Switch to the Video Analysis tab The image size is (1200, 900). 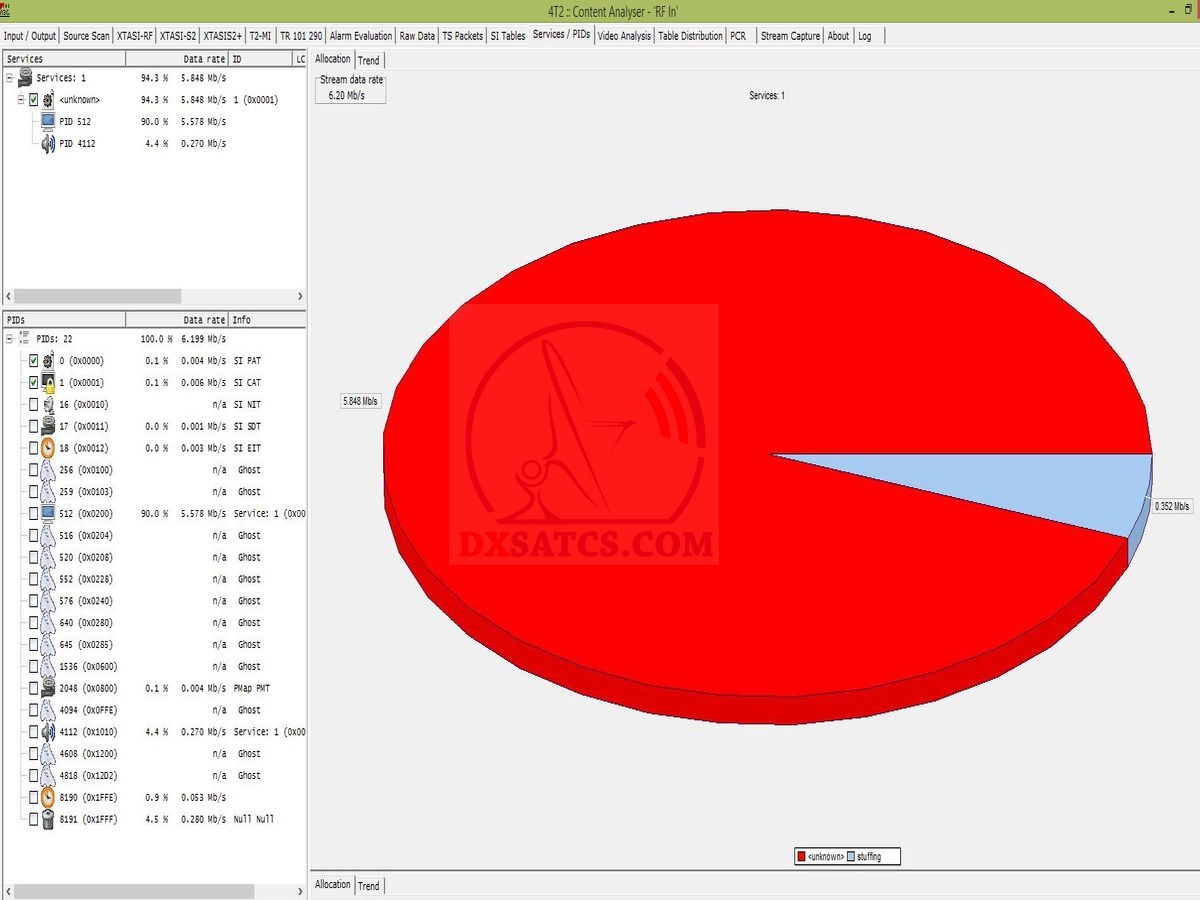624,36
